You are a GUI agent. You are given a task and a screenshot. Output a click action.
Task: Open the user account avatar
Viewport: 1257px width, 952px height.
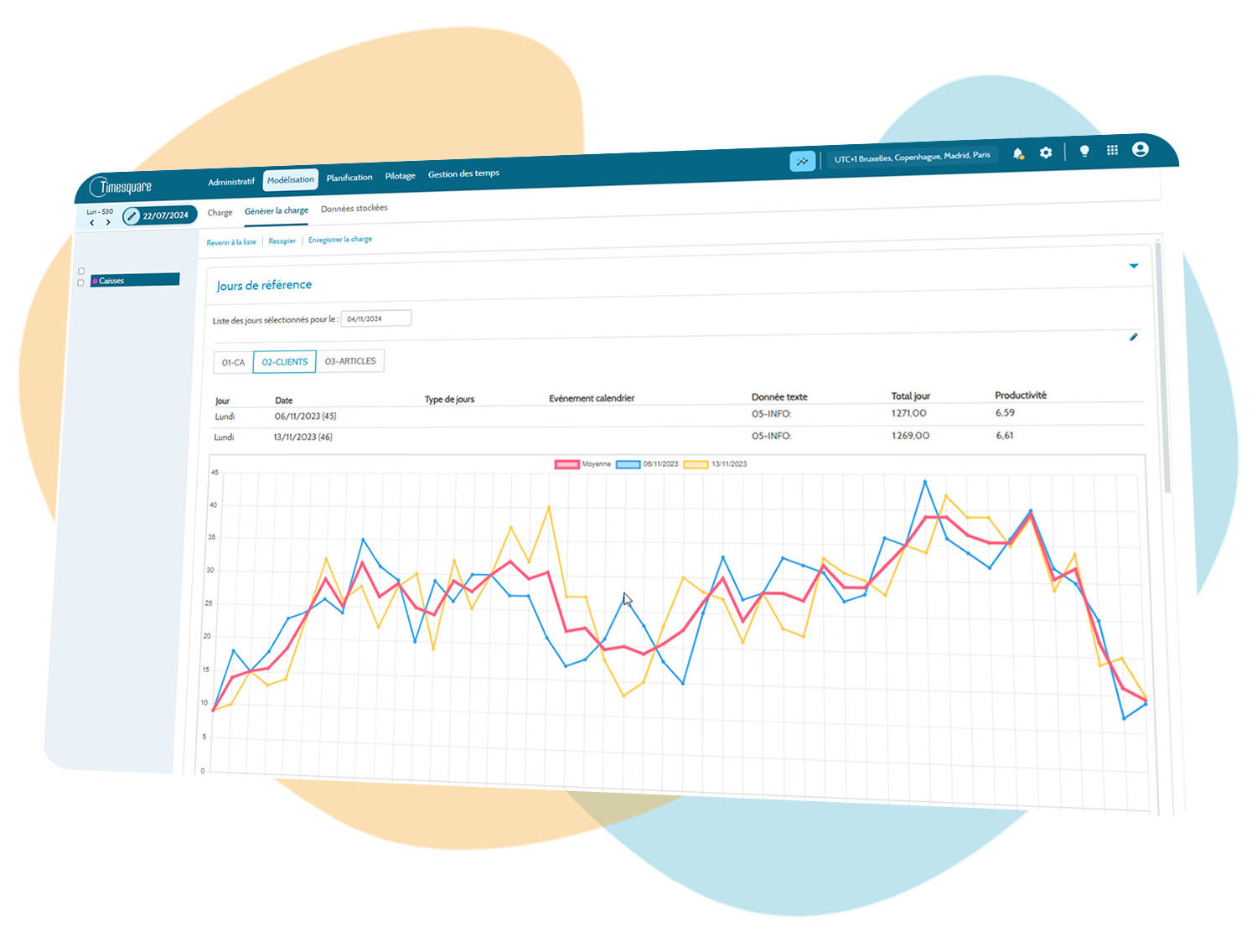[x=1140, y=149]
